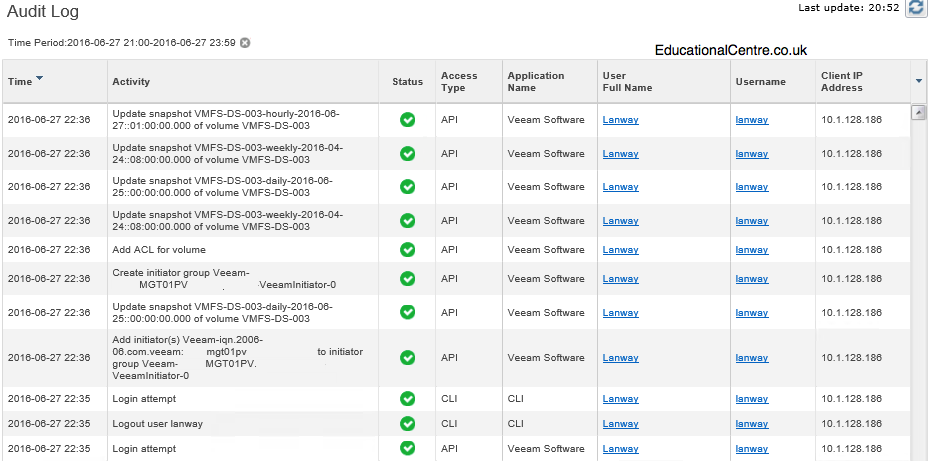
Task: Select Add initiator(s) Veeam-iqn.2006 activity text
Action: point(237,358)
